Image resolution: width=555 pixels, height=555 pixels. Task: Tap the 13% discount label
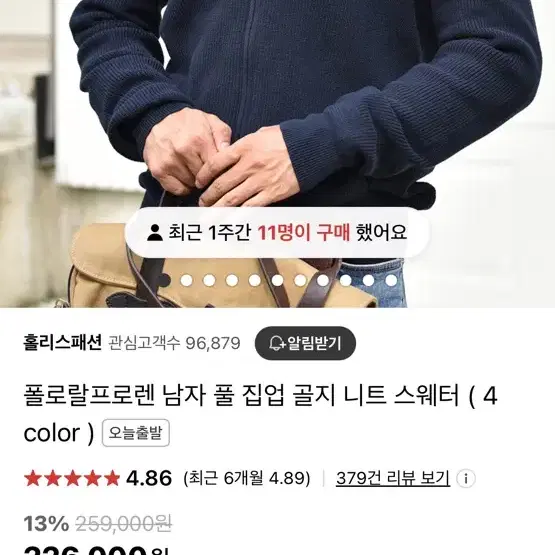(46, 524)
